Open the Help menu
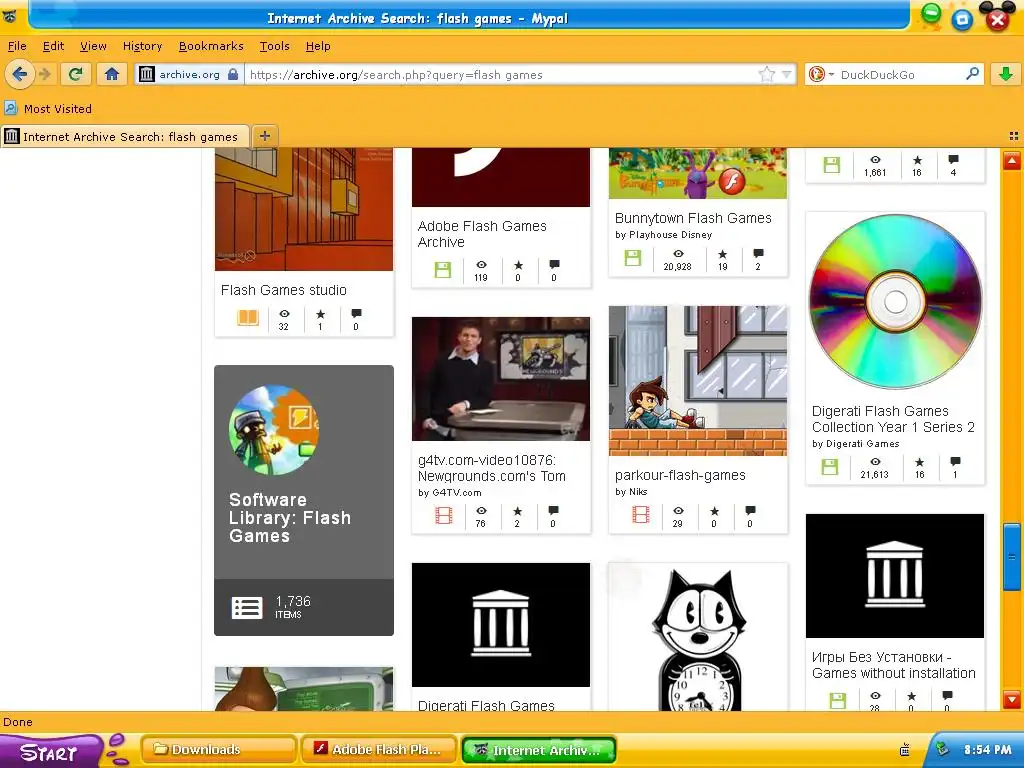The image size is (1024, 768). 318,46
